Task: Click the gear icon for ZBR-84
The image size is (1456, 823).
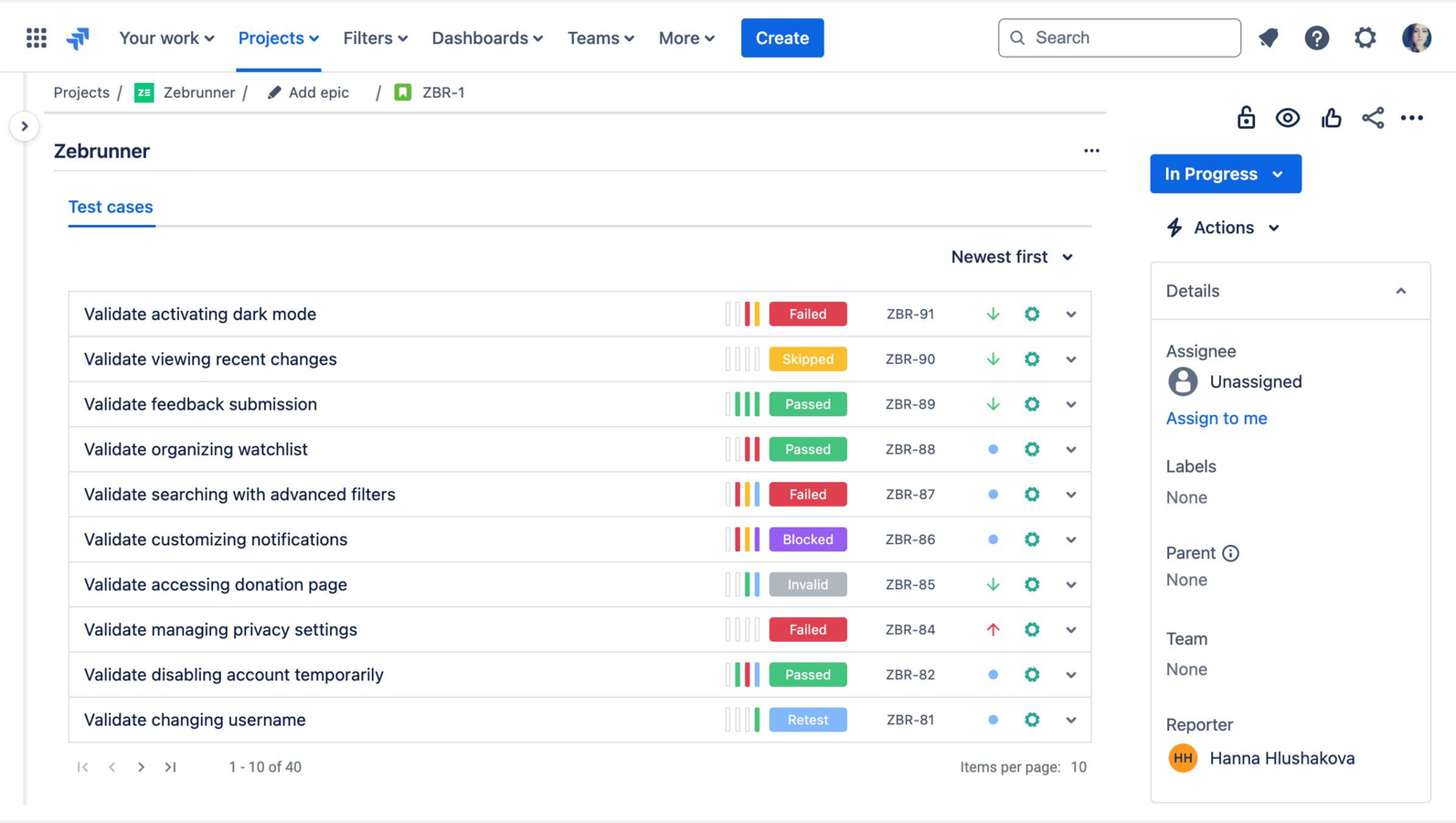Action: [1032, 630]
